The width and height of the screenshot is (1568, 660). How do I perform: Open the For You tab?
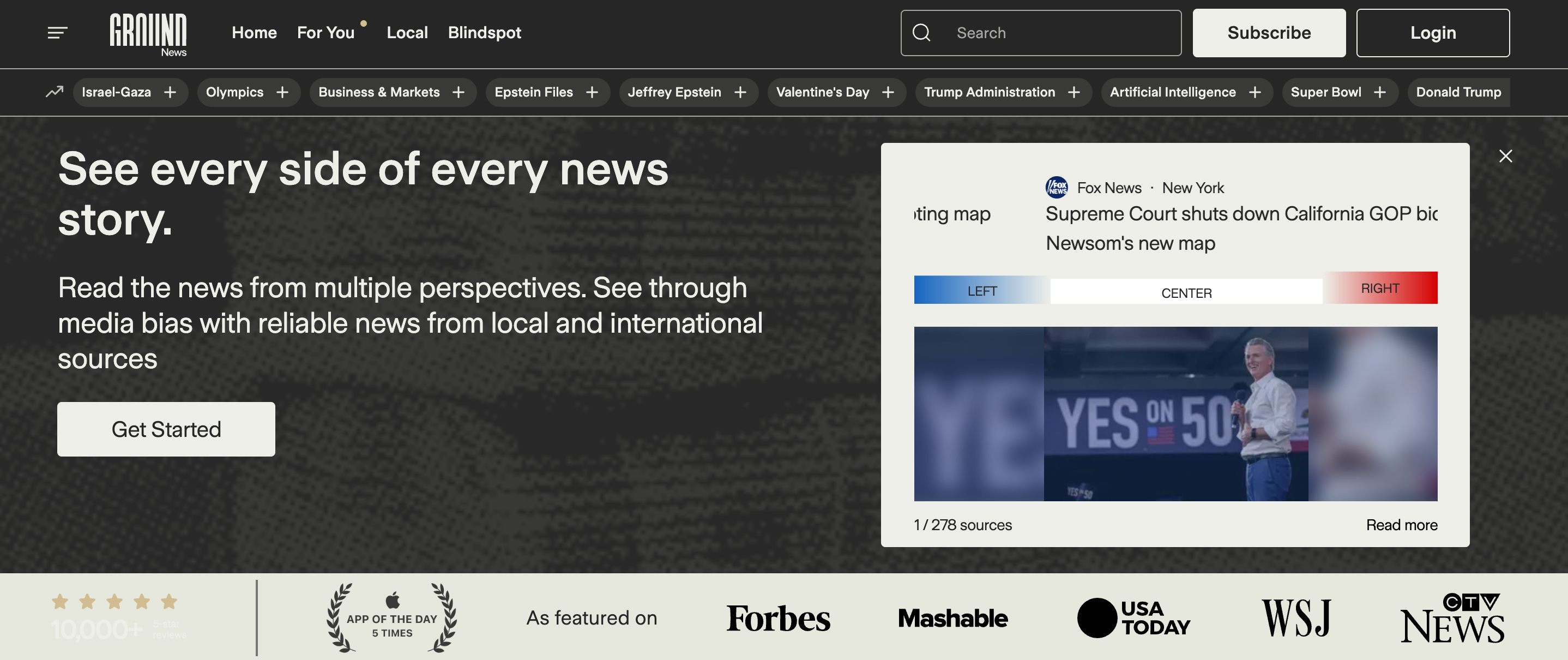(325, 33)
